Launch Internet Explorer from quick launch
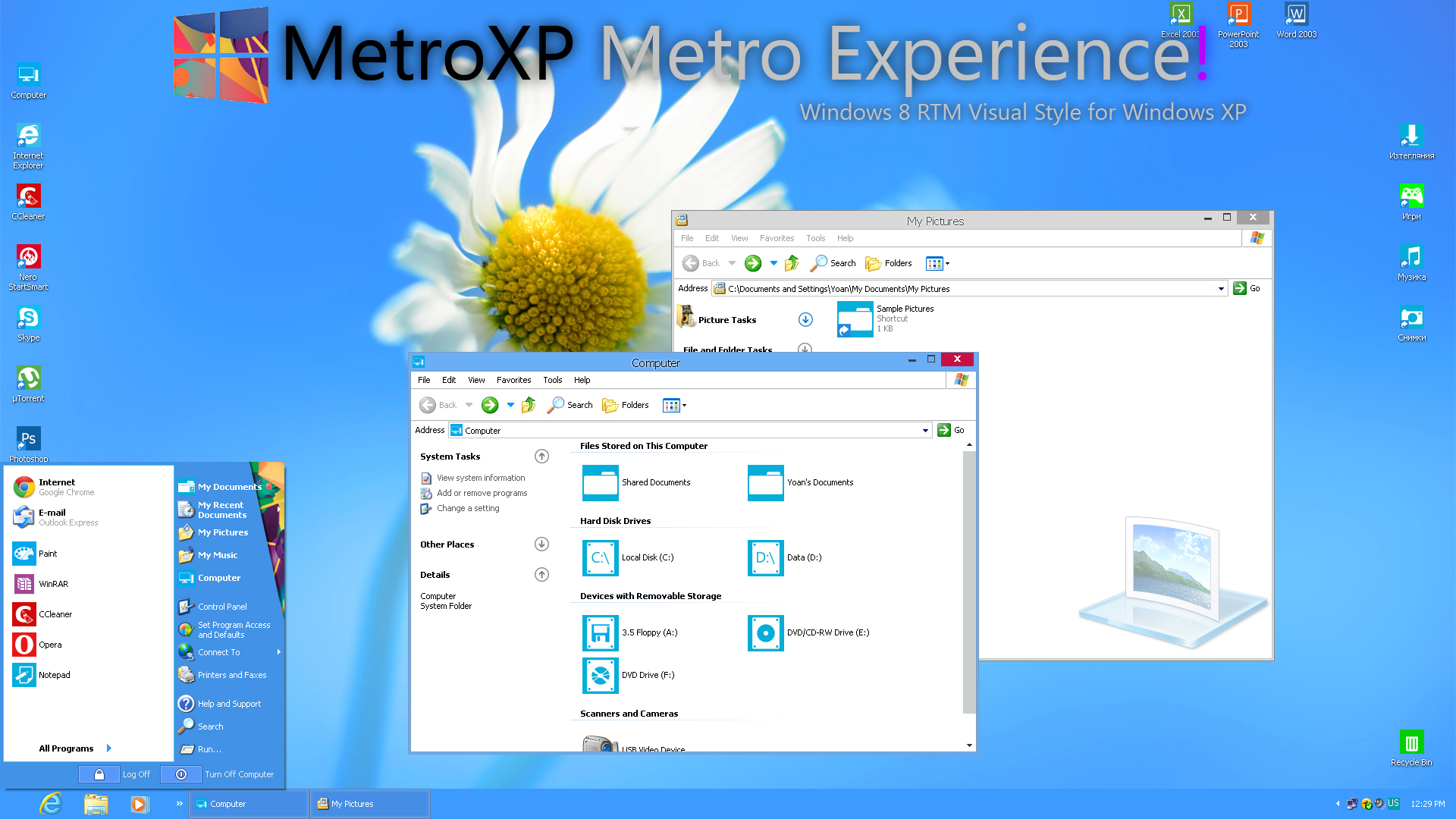The image size is (1456, 819). pos(51,804)
